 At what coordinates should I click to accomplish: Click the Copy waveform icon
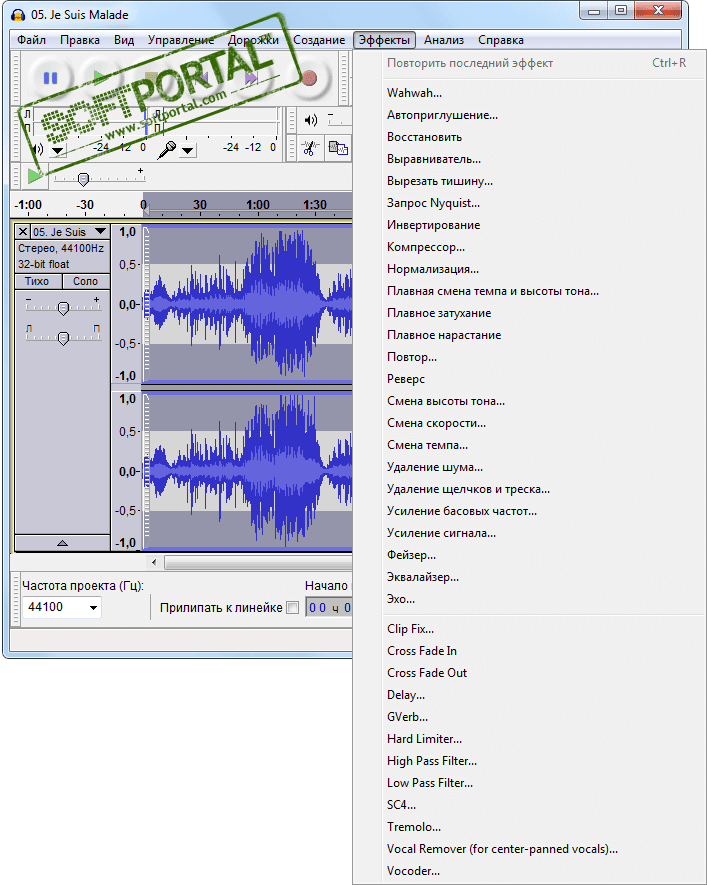pyautogui.click(x=337, y=148)
